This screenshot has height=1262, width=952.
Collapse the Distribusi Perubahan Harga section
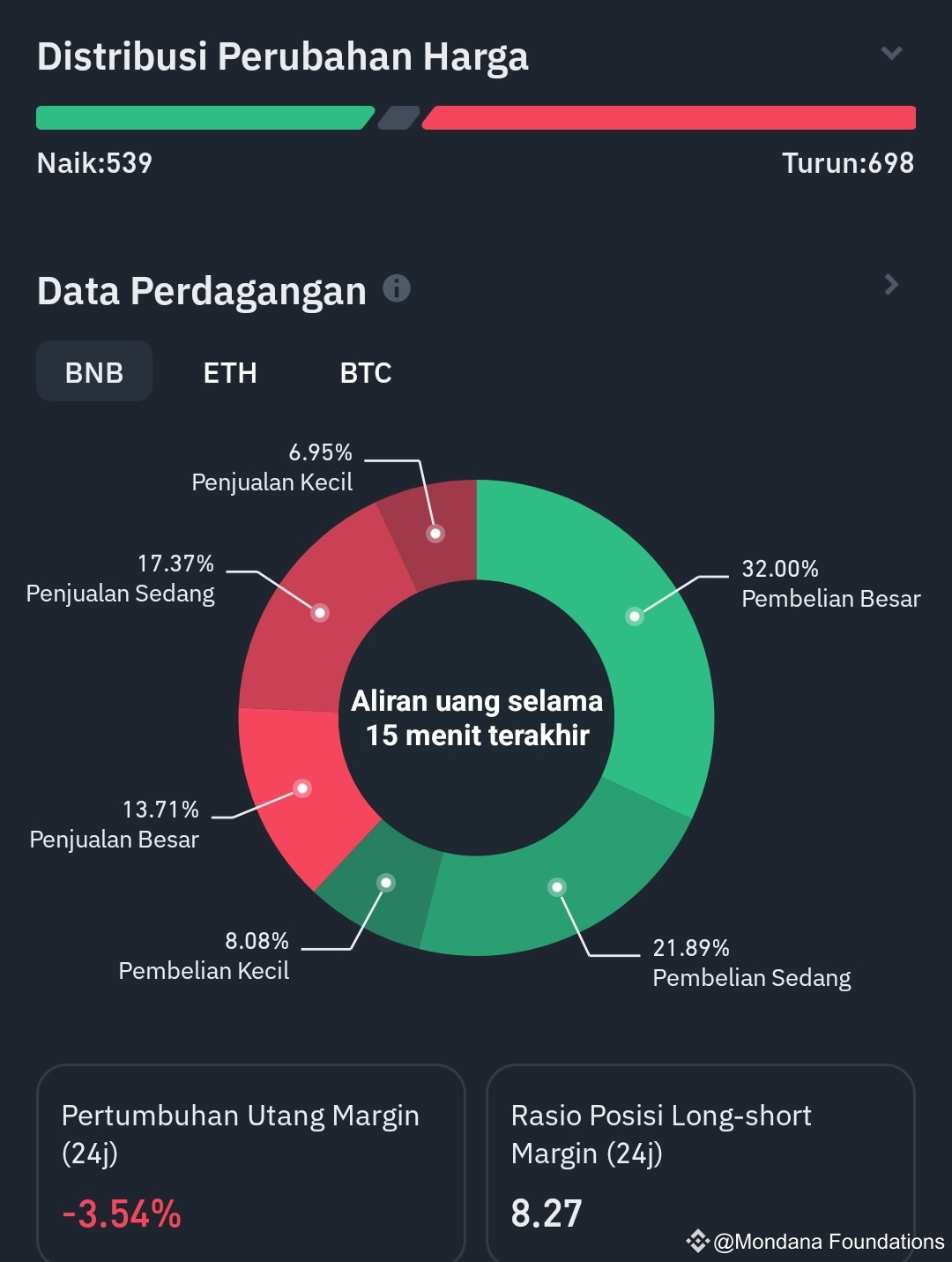tap(890, 53)
